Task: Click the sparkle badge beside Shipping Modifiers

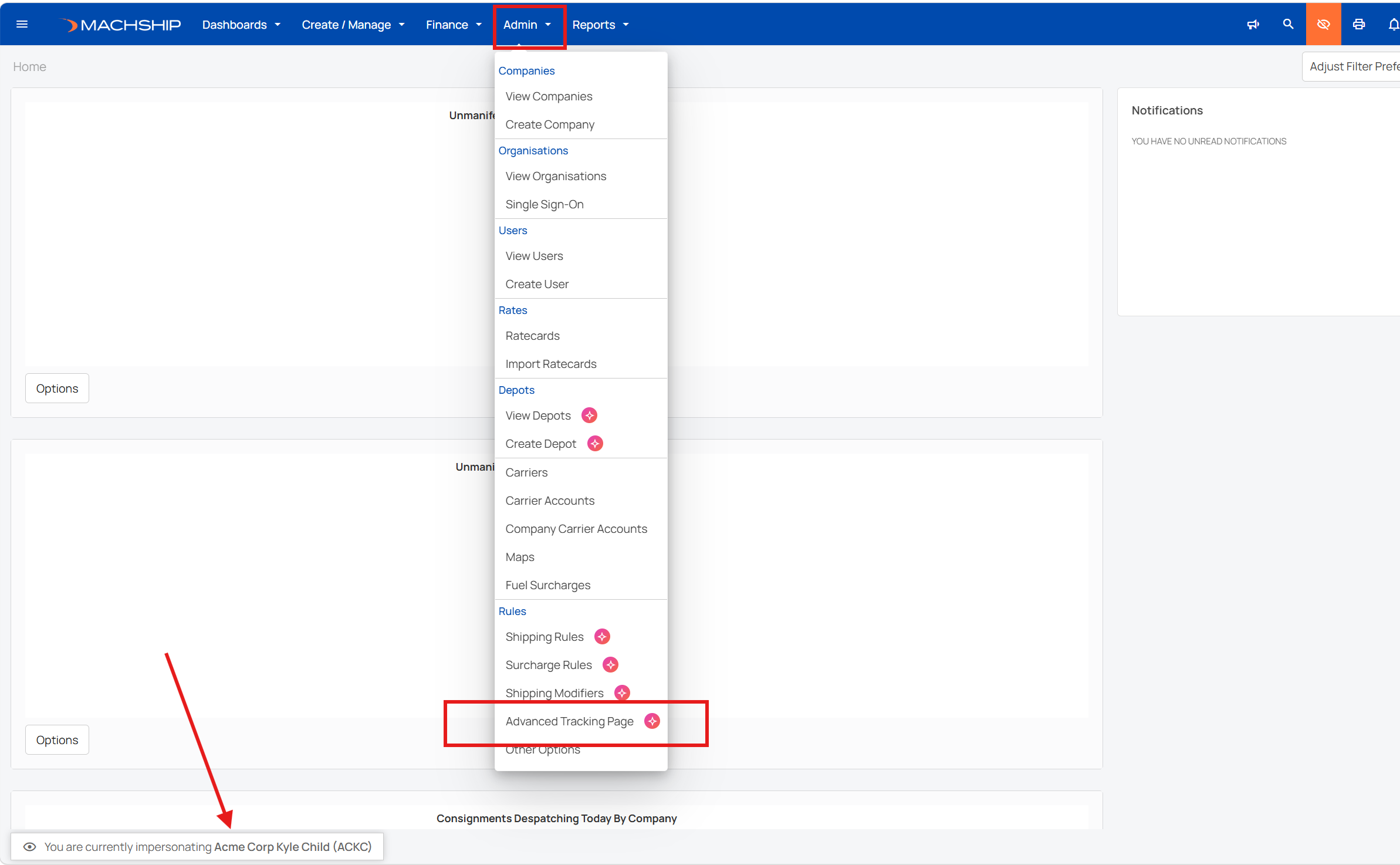Action: pyautogui.click(x=622, y=693)
